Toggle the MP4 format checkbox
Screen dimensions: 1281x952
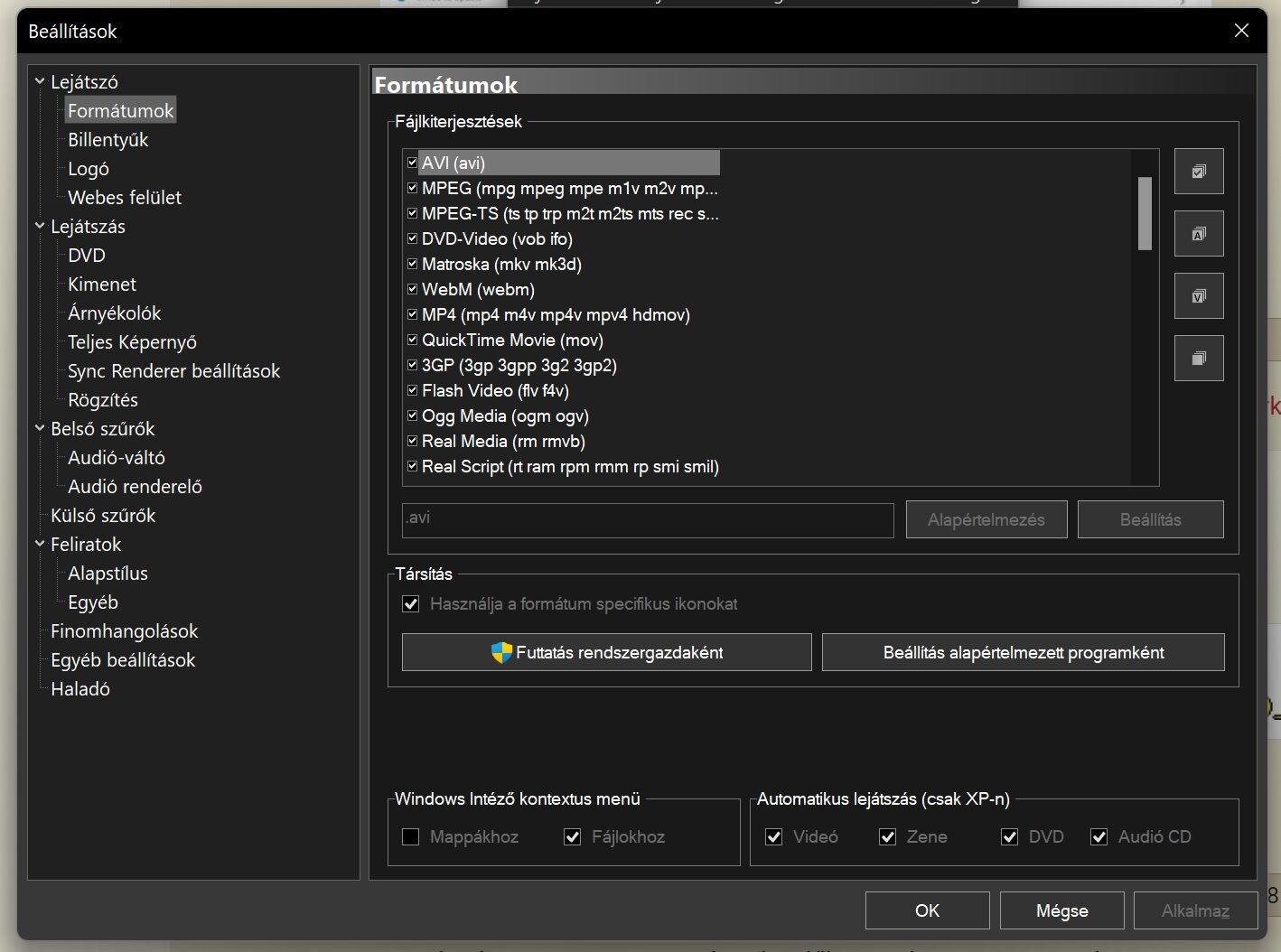click(412, 314)
